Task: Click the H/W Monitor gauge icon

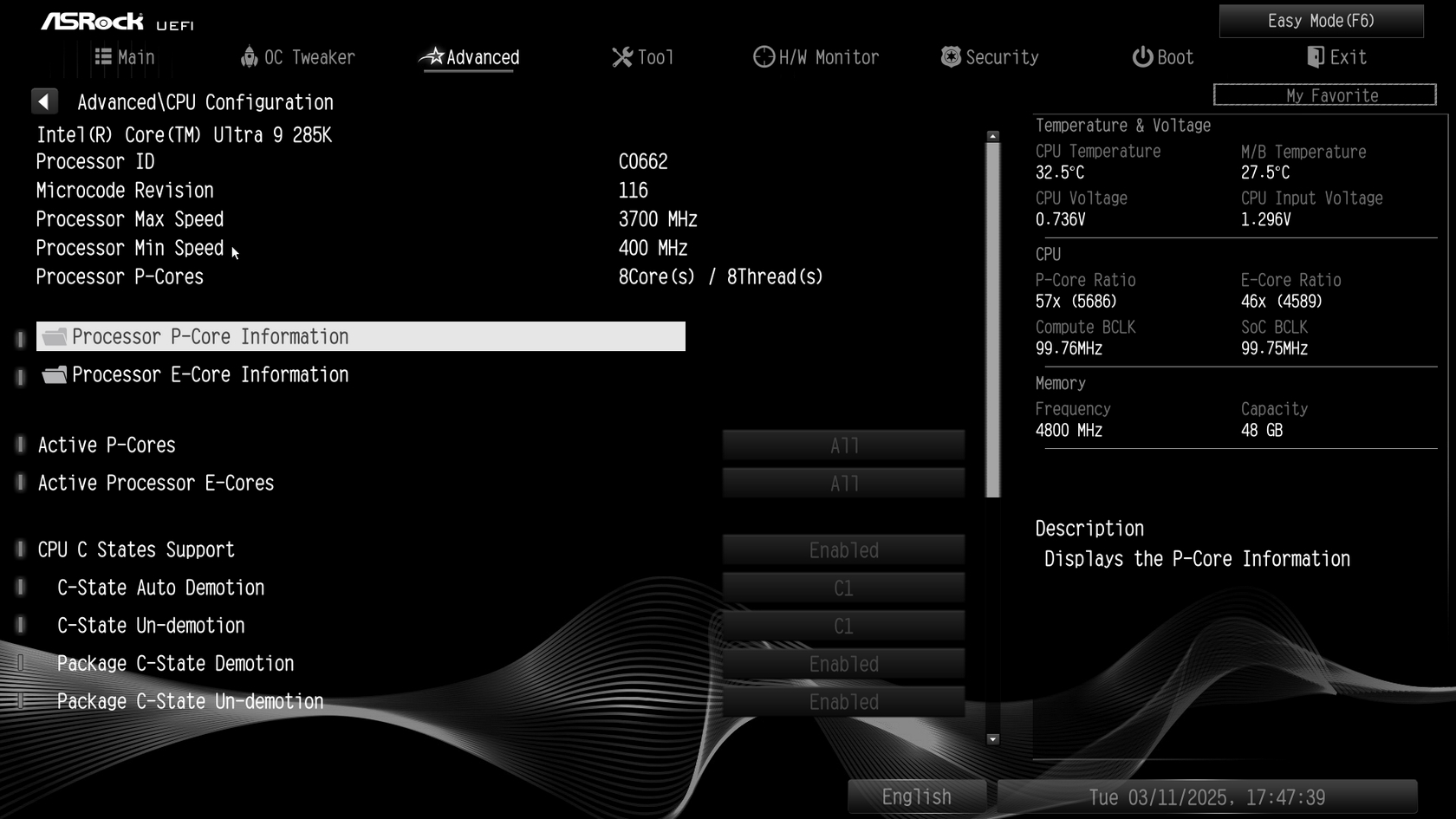Action: coord(764,56)
